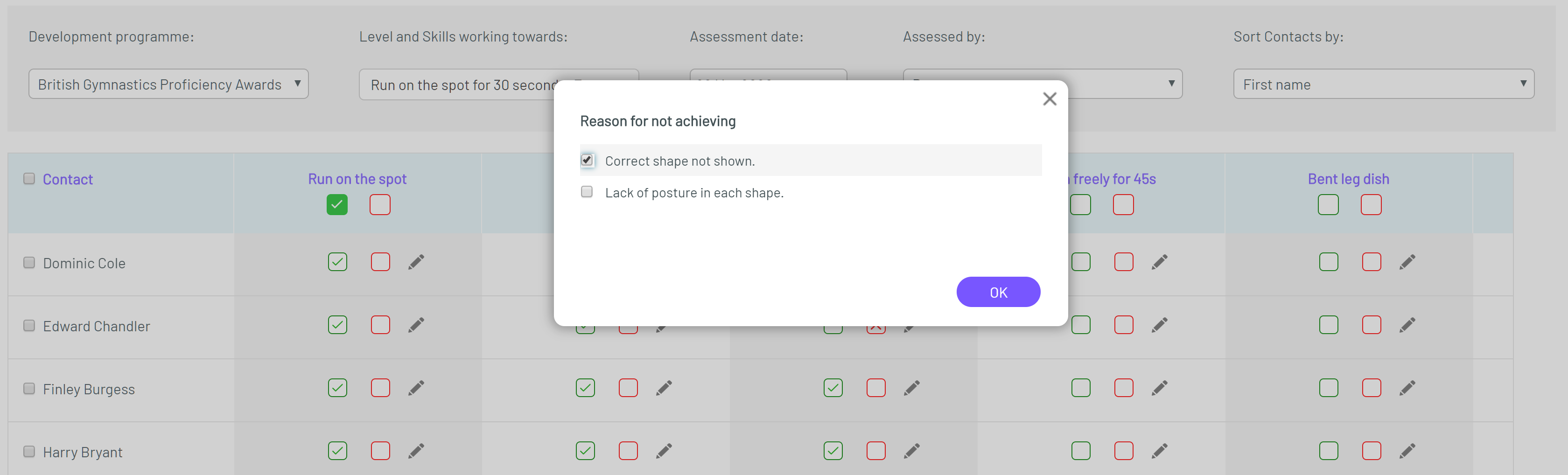Image resolution: width=1568 pixels, height=475 pixels.
Task: Edit Finley Burgess Bent leg dish notes
Action: tap(1407, 388)
